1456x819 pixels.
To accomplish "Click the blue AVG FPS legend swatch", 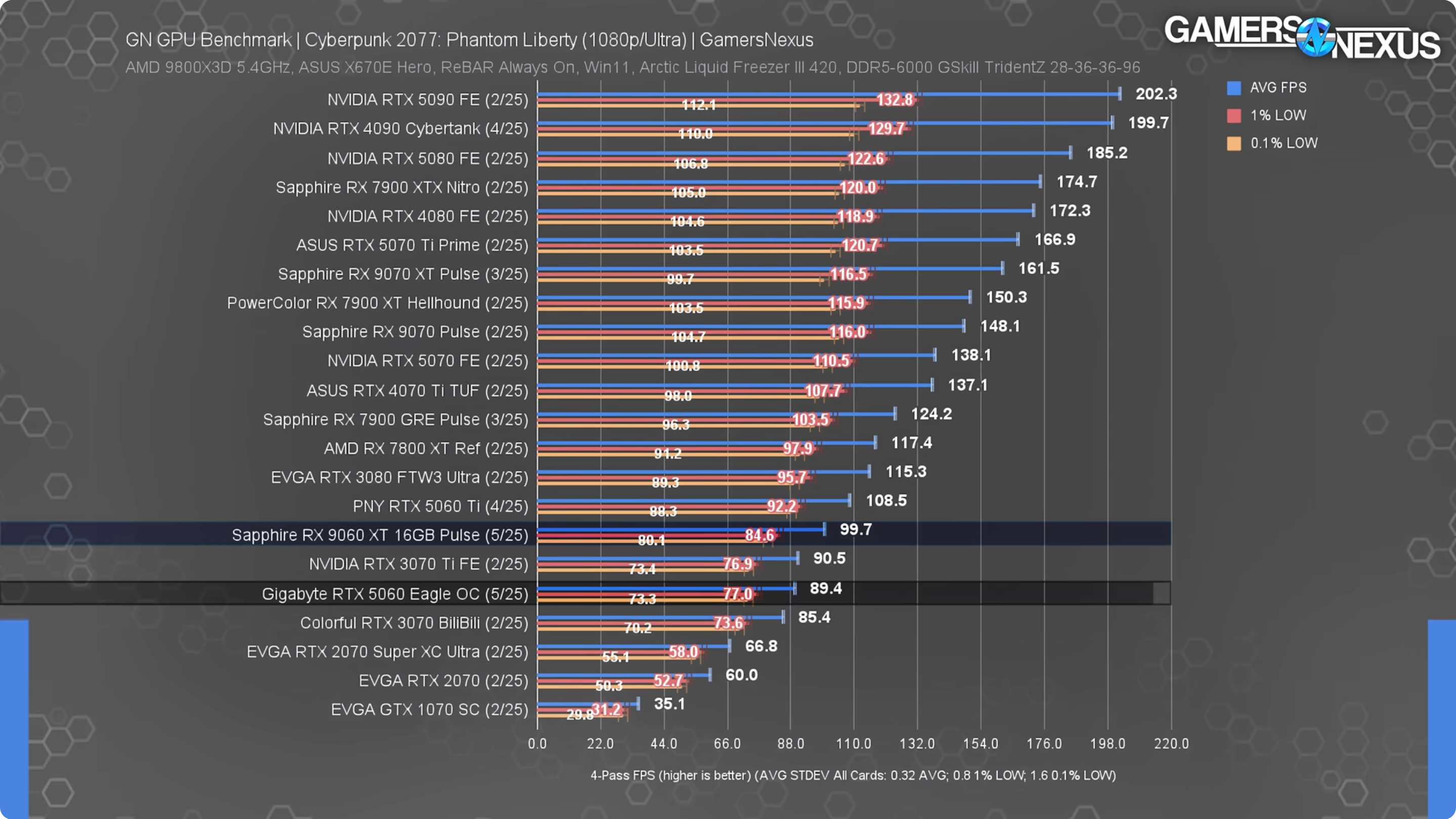I will (1234, 88).
